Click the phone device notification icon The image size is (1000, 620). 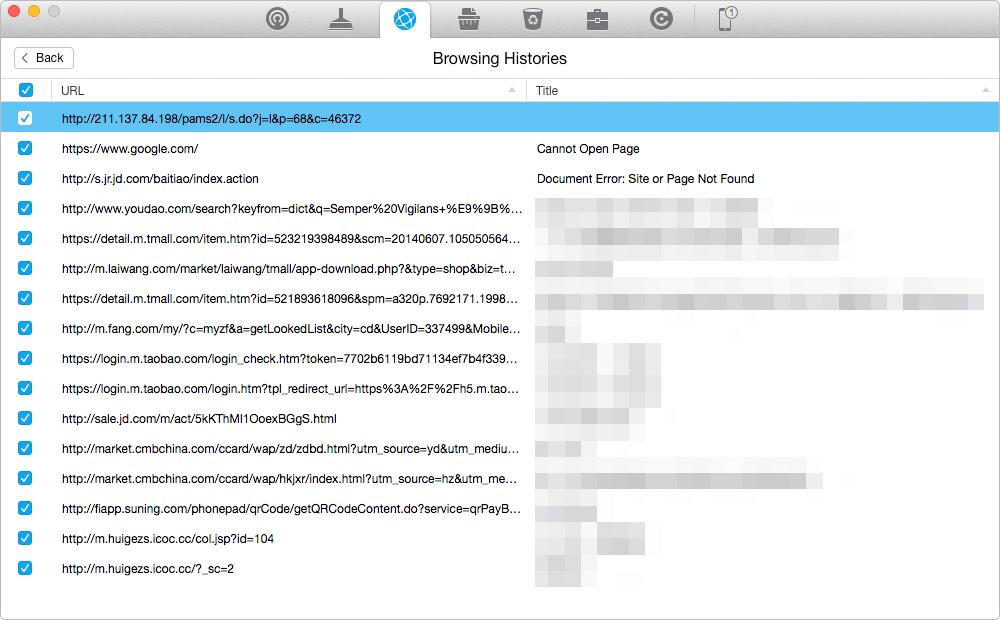(x=727, y=18)
